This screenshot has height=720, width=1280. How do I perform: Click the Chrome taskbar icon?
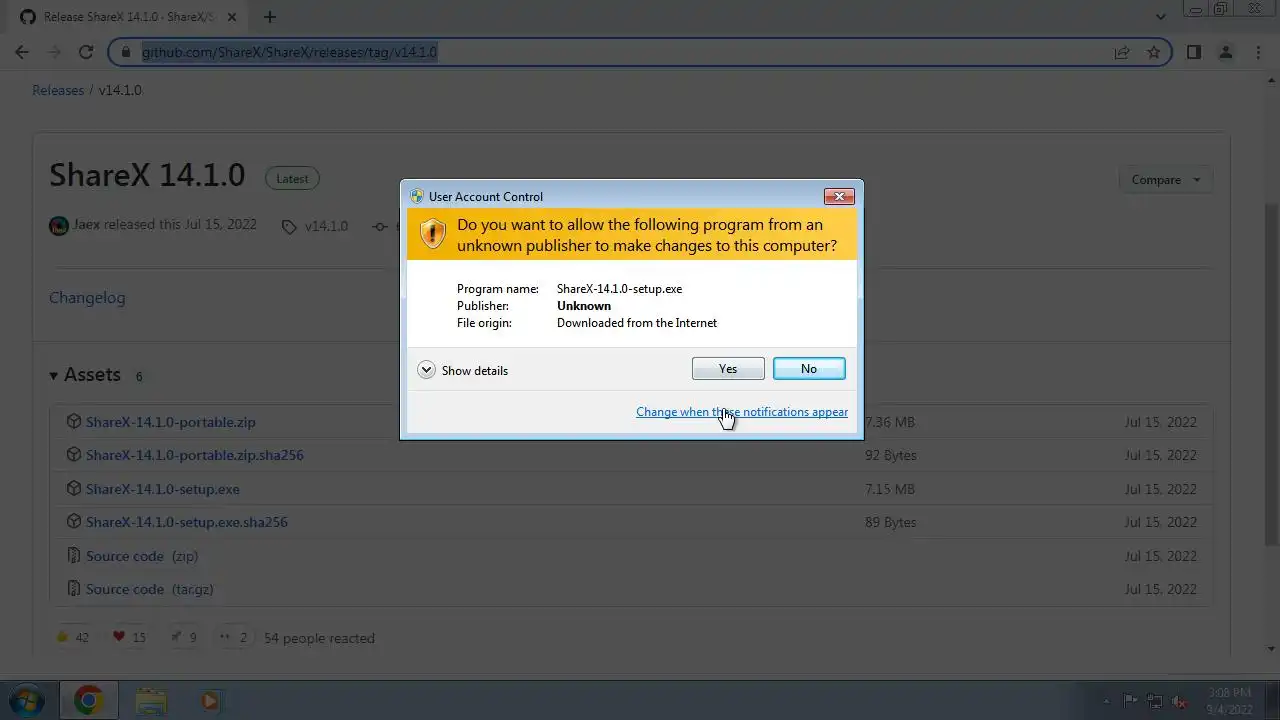[x=88, y=700]
